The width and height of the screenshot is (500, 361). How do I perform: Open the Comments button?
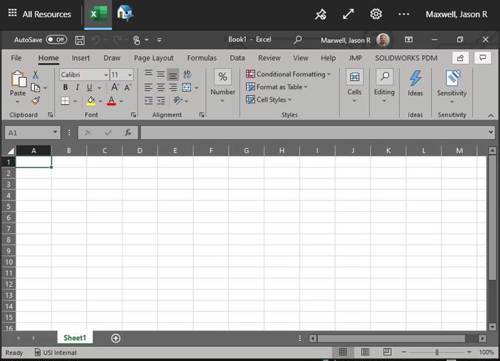[x=483, y=58]
